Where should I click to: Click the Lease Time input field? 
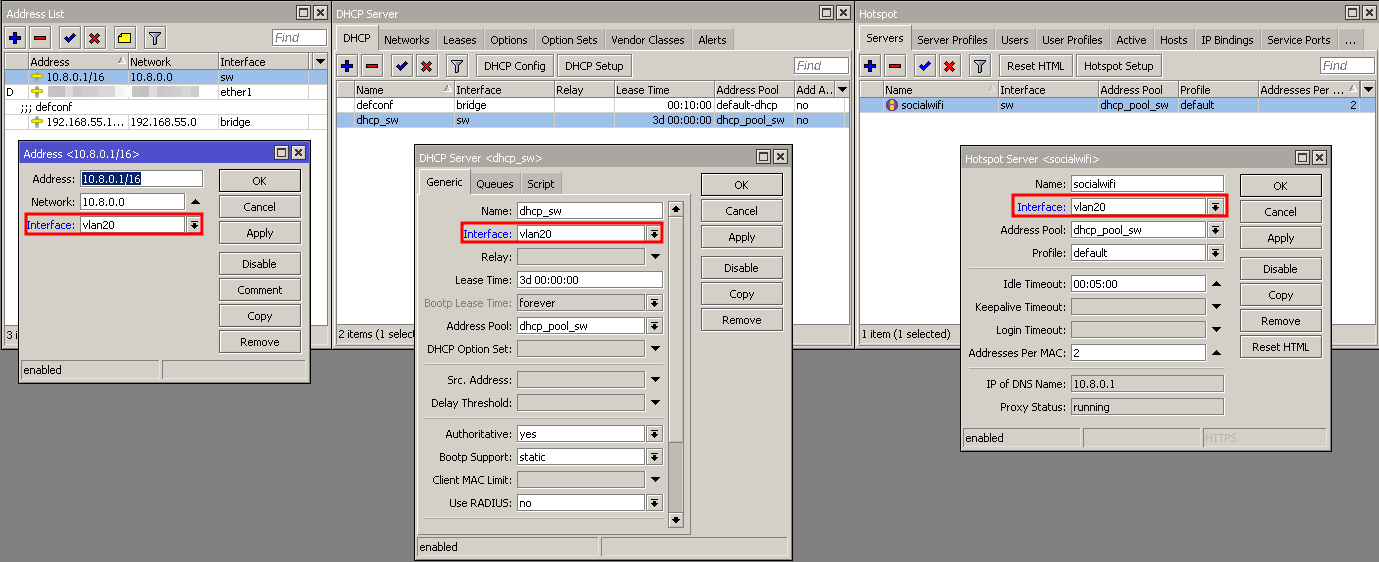point(589,280)
